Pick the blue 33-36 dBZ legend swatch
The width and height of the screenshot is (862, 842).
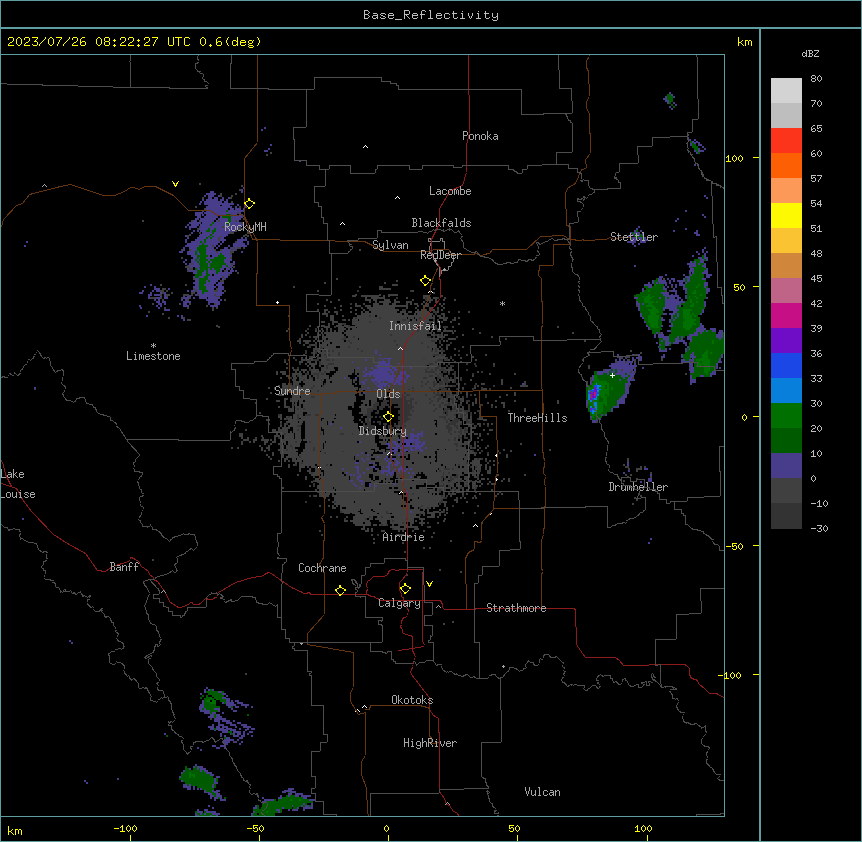tap(786, 365)
